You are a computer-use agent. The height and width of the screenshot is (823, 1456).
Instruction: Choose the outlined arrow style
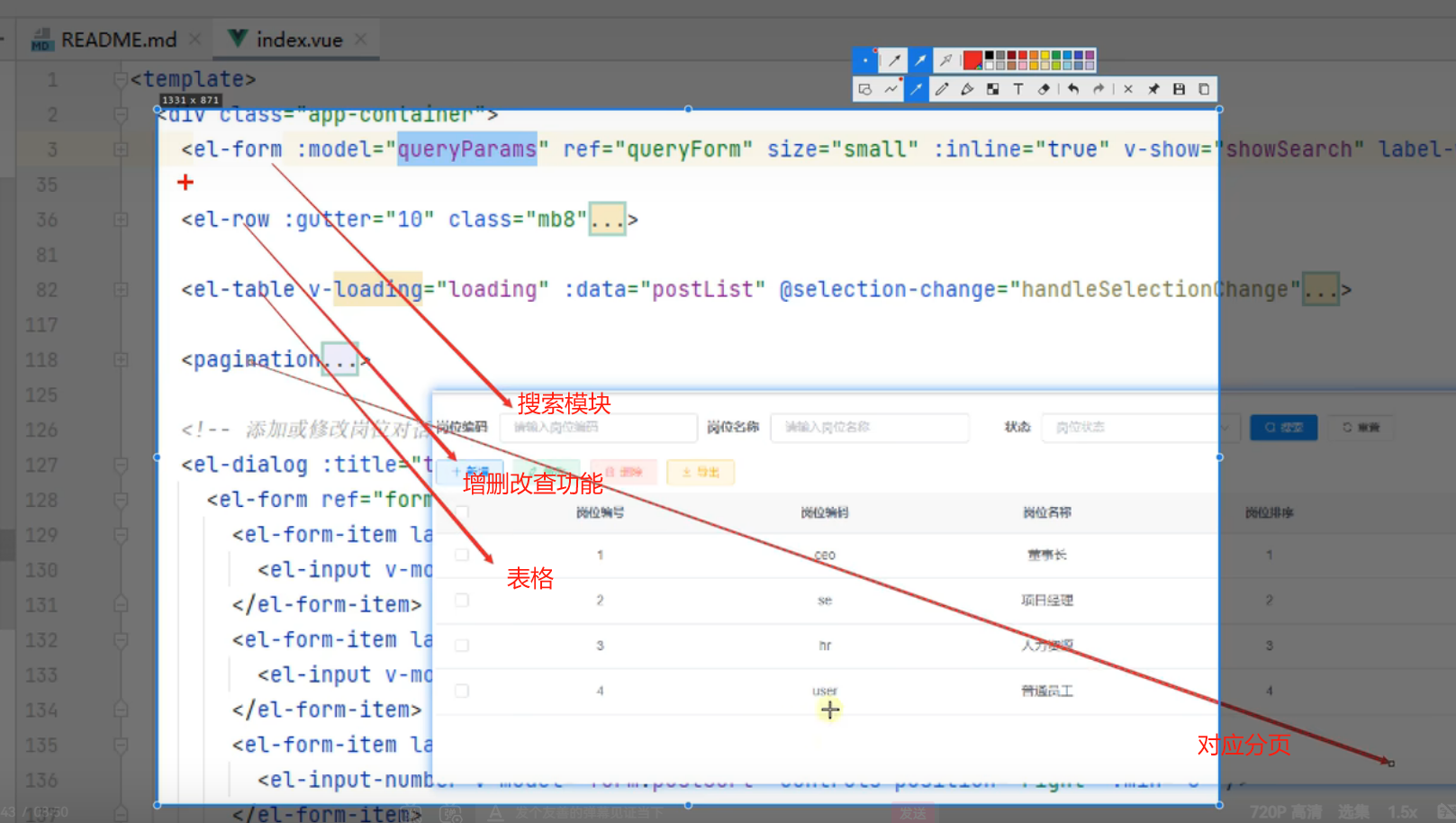pos(945,60)
